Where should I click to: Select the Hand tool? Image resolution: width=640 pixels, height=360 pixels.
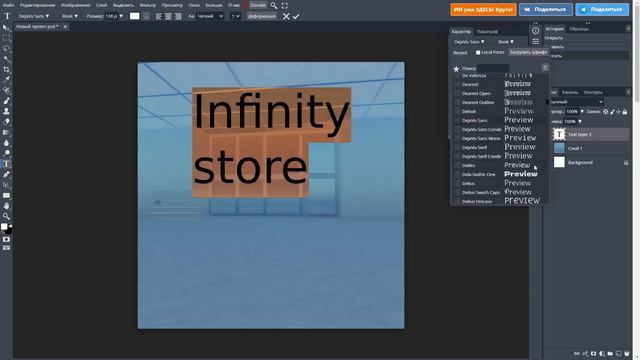point(6,206)
